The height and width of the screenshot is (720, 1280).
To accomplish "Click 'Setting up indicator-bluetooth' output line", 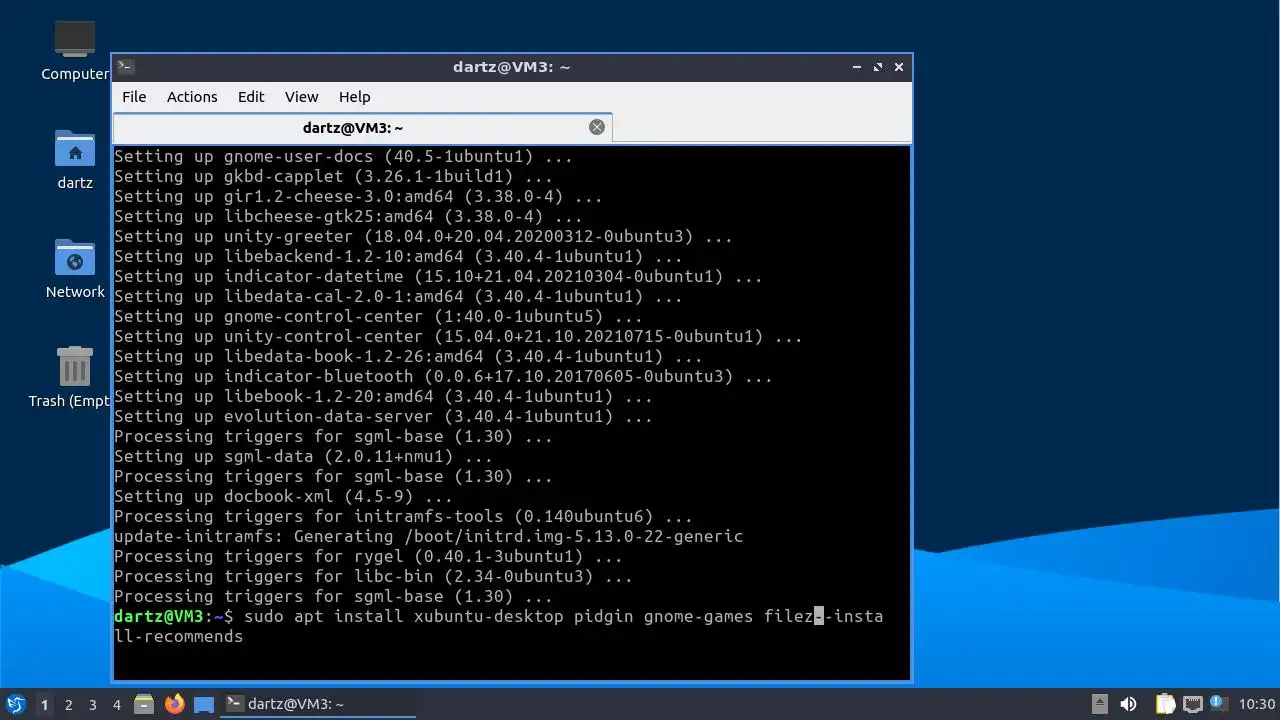I will coord(443,376).
